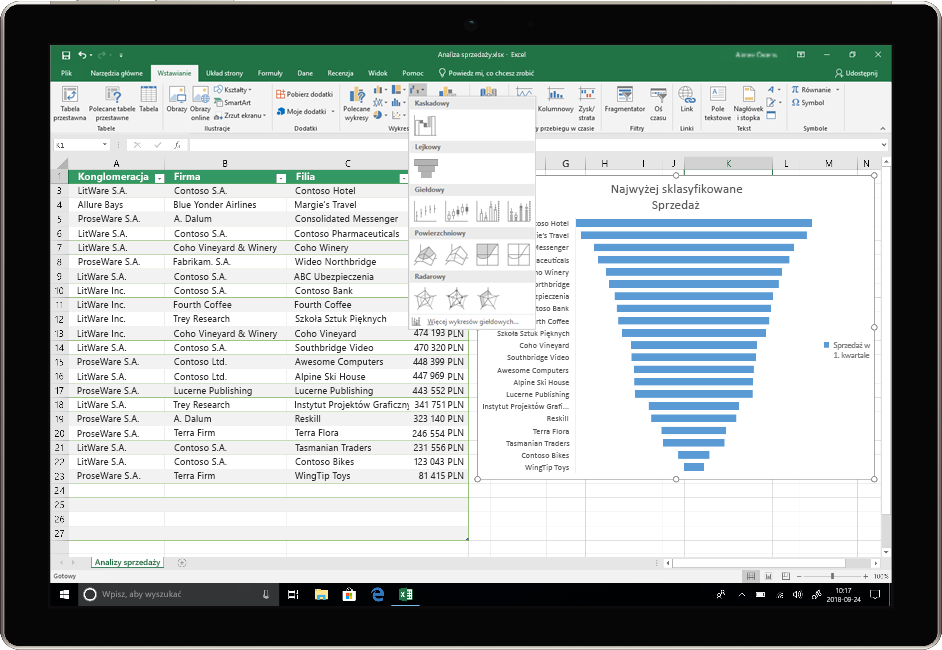Switch to Page Break Preview in status bar
Image resolution: width=942 pixels, height=650 pixels.
pyautogui.click(x=786, y=577)
